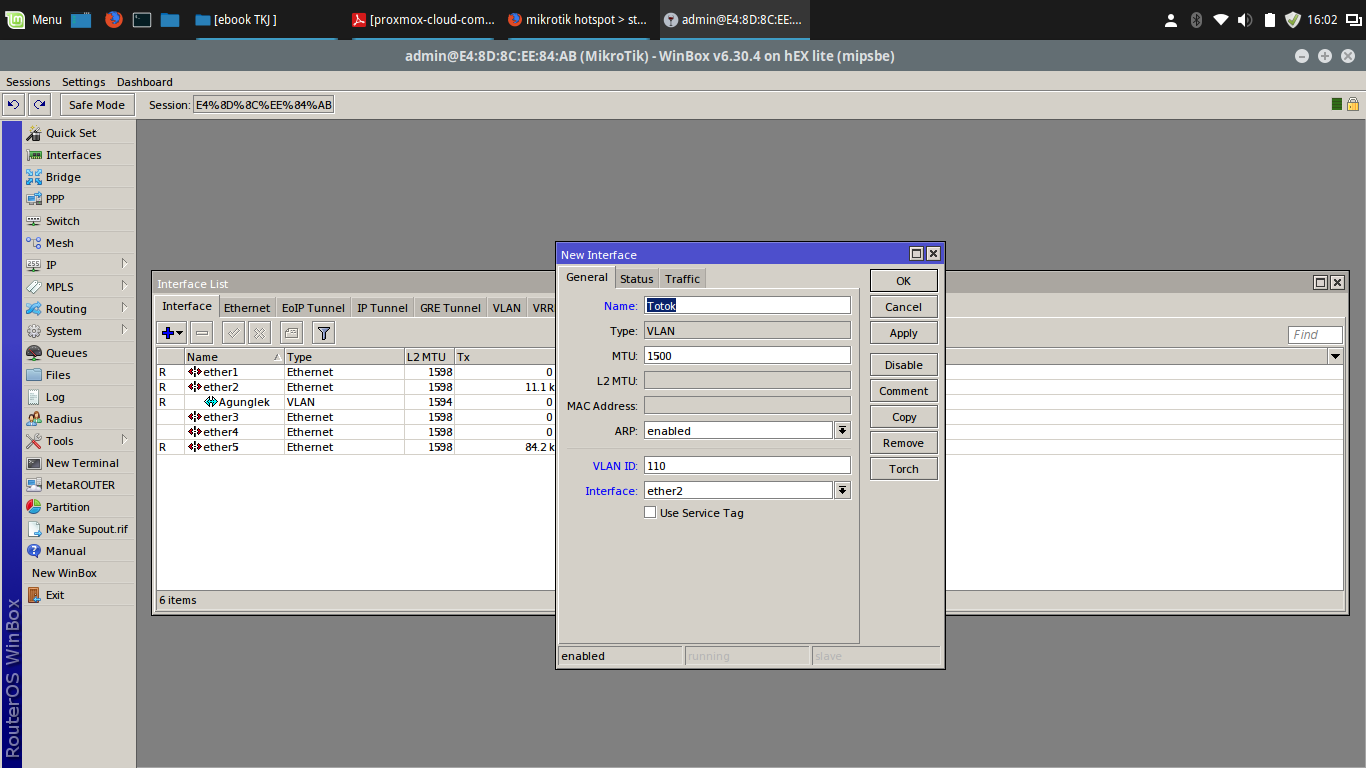Toggle Safe Mode in the WinBox toolbar
Image resolution: width=1366 pixels, height=768 pixels.
pos(97,105)
